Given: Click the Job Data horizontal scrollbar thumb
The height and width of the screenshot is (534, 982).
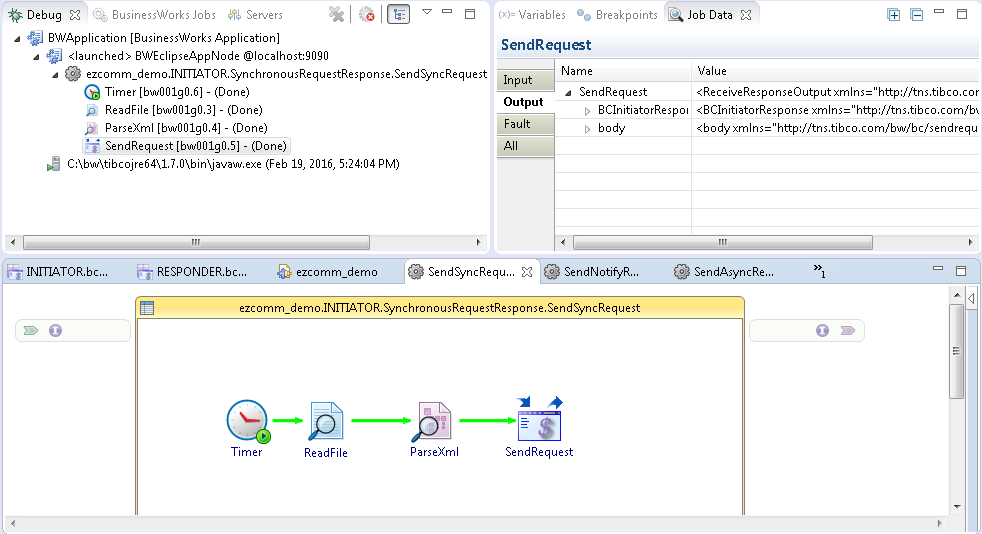Looking at the screenshot, I should 723,242.
